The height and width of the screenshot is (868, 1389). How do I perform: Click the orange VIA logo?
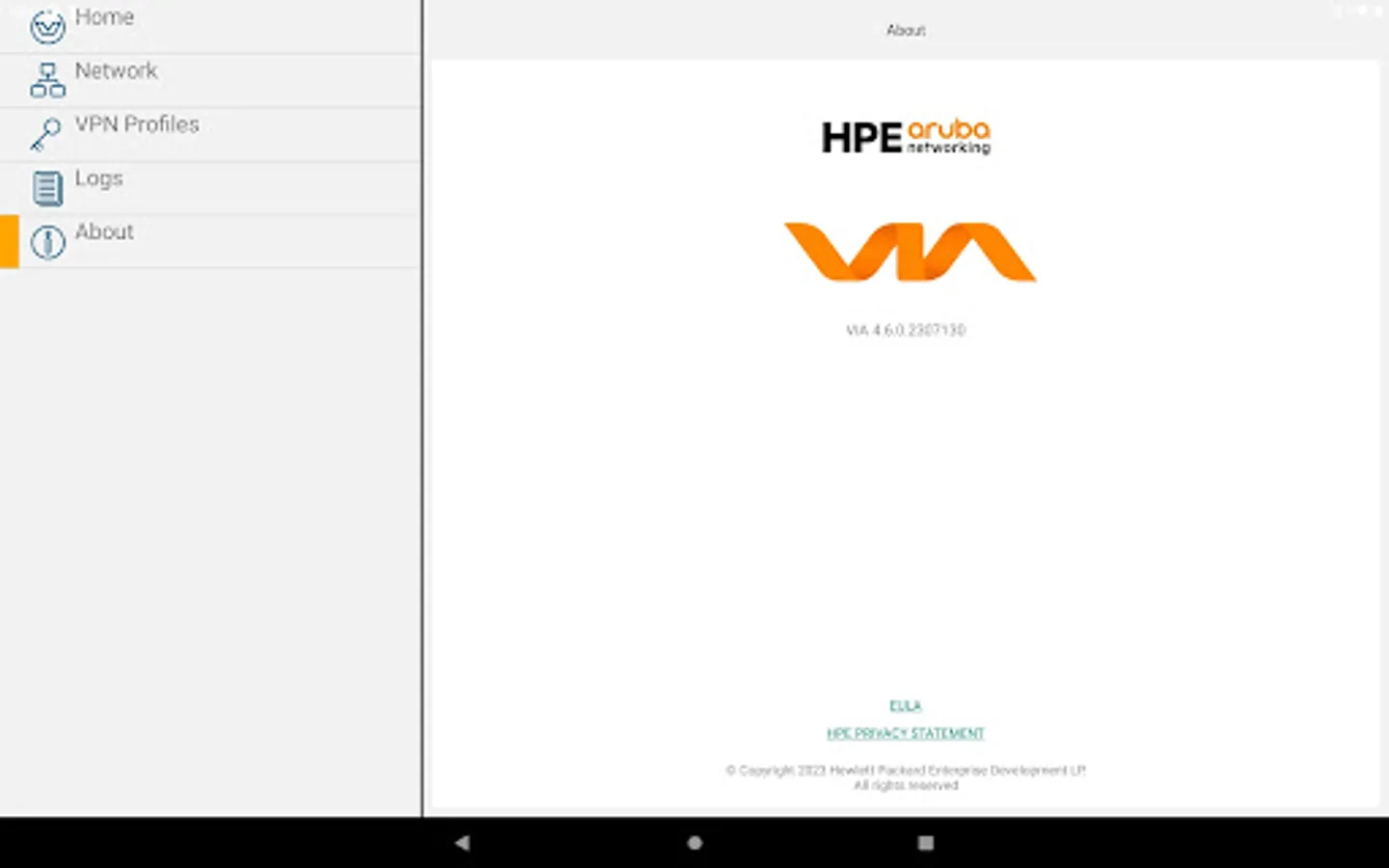[910, 252]
